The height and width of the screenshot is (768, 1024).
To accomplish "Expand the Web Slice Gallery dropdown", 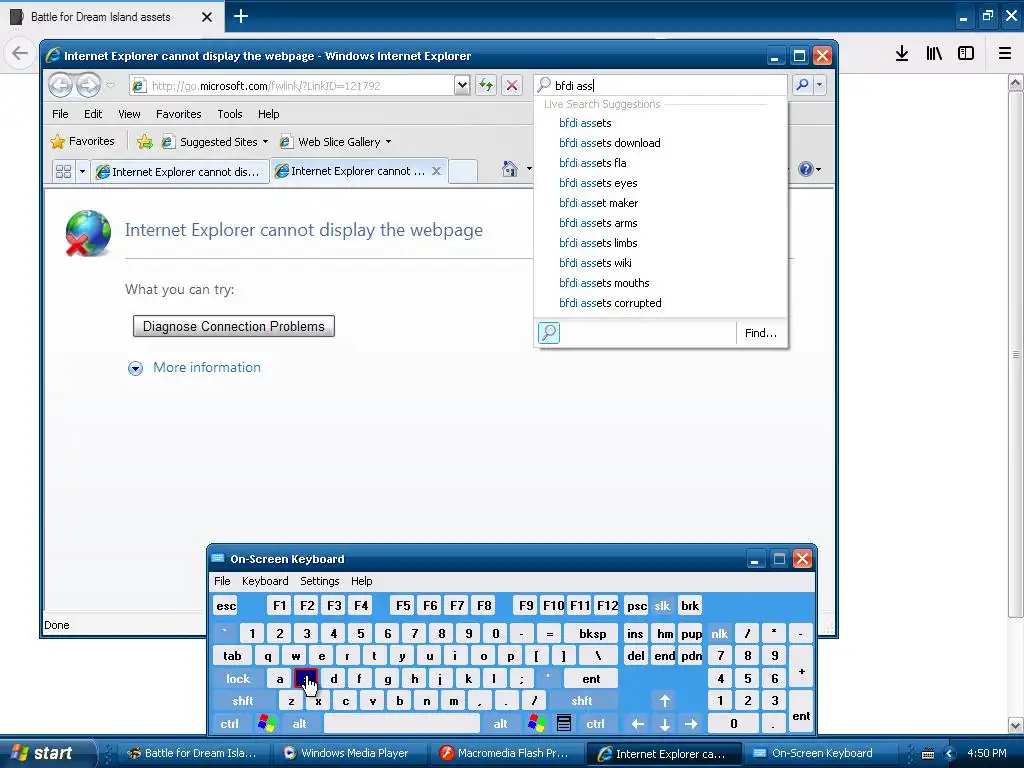I will coord(389,142).
